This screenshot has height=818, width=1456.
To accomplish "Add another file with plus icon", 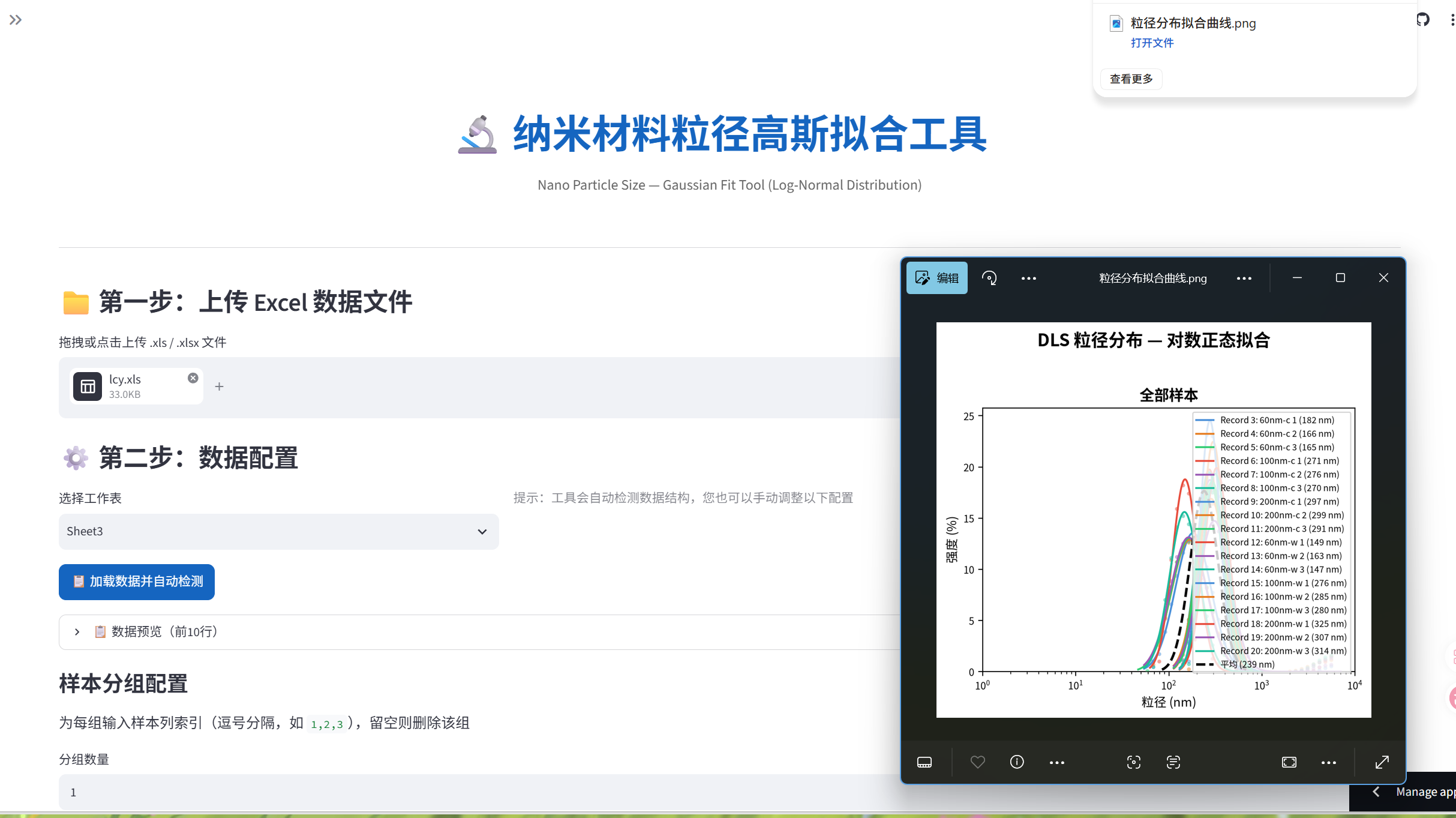I will [x=219, y=386].
